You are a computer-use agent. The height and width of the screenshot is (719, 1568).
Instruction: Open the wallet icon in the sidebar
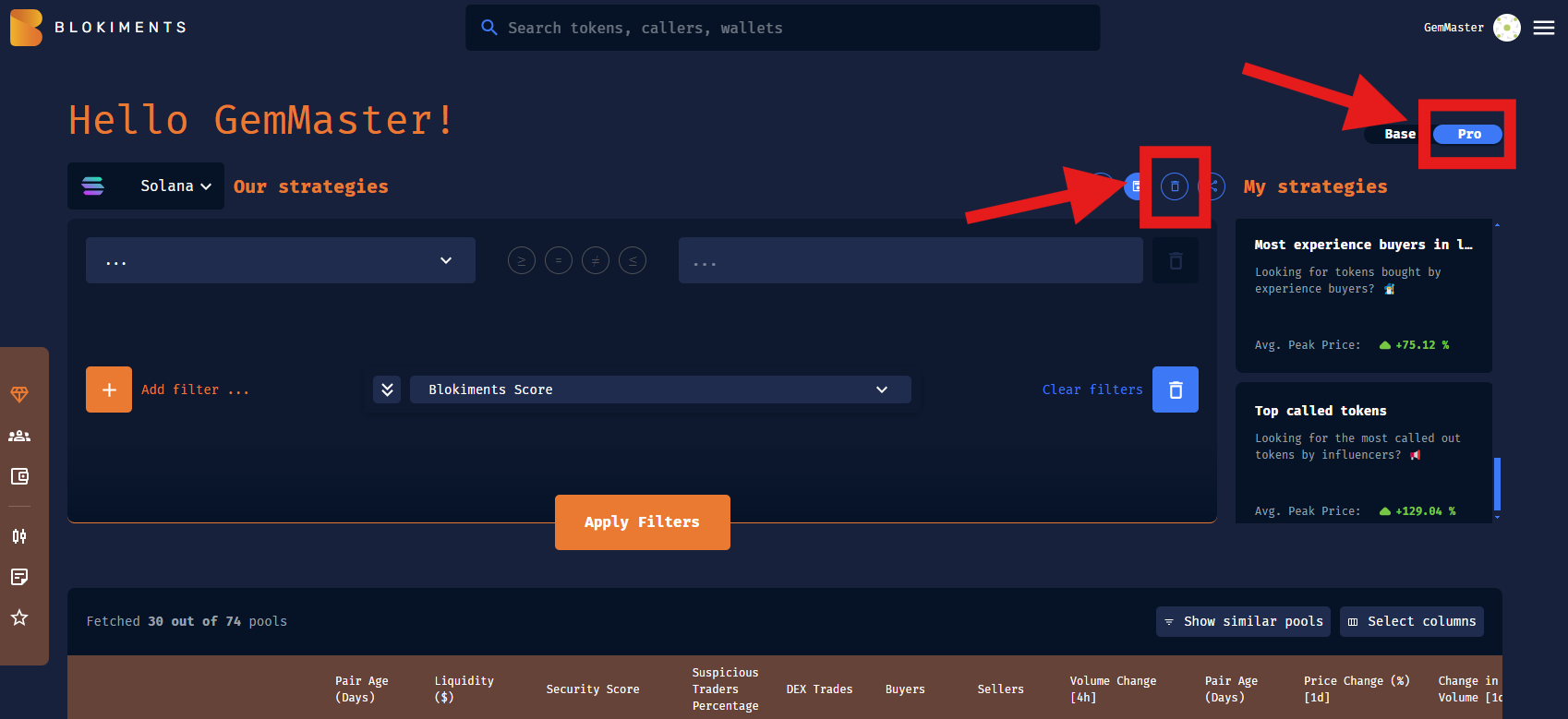(19, 476)
